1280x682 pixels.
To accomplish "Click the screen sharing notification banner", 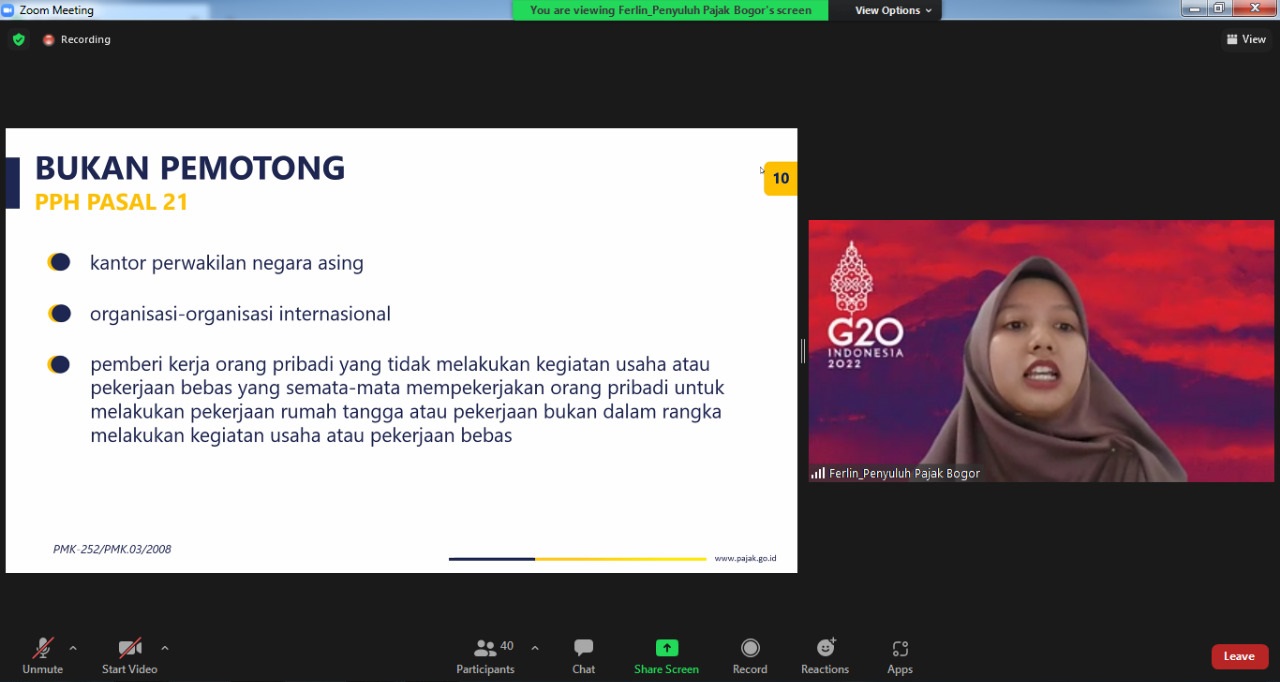I will (670, 10).
